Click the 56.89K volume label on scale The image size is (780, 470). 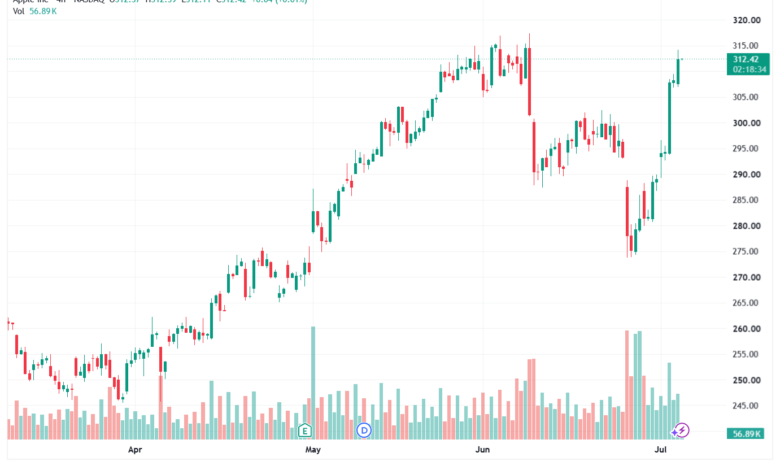[x=746, y=434]
